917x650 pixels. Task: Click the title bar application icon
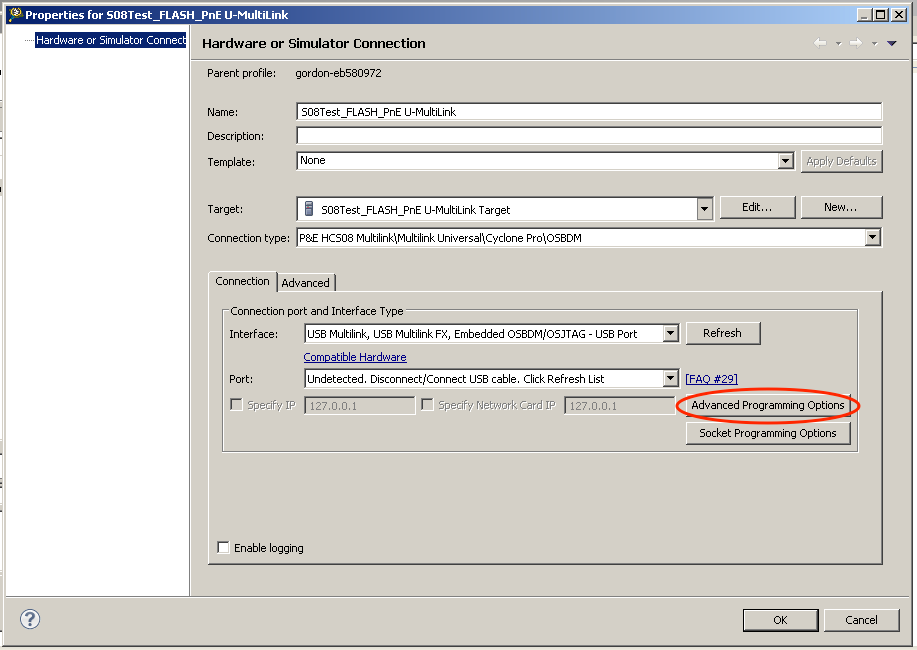pyautogui.click(x=15, y=14)
